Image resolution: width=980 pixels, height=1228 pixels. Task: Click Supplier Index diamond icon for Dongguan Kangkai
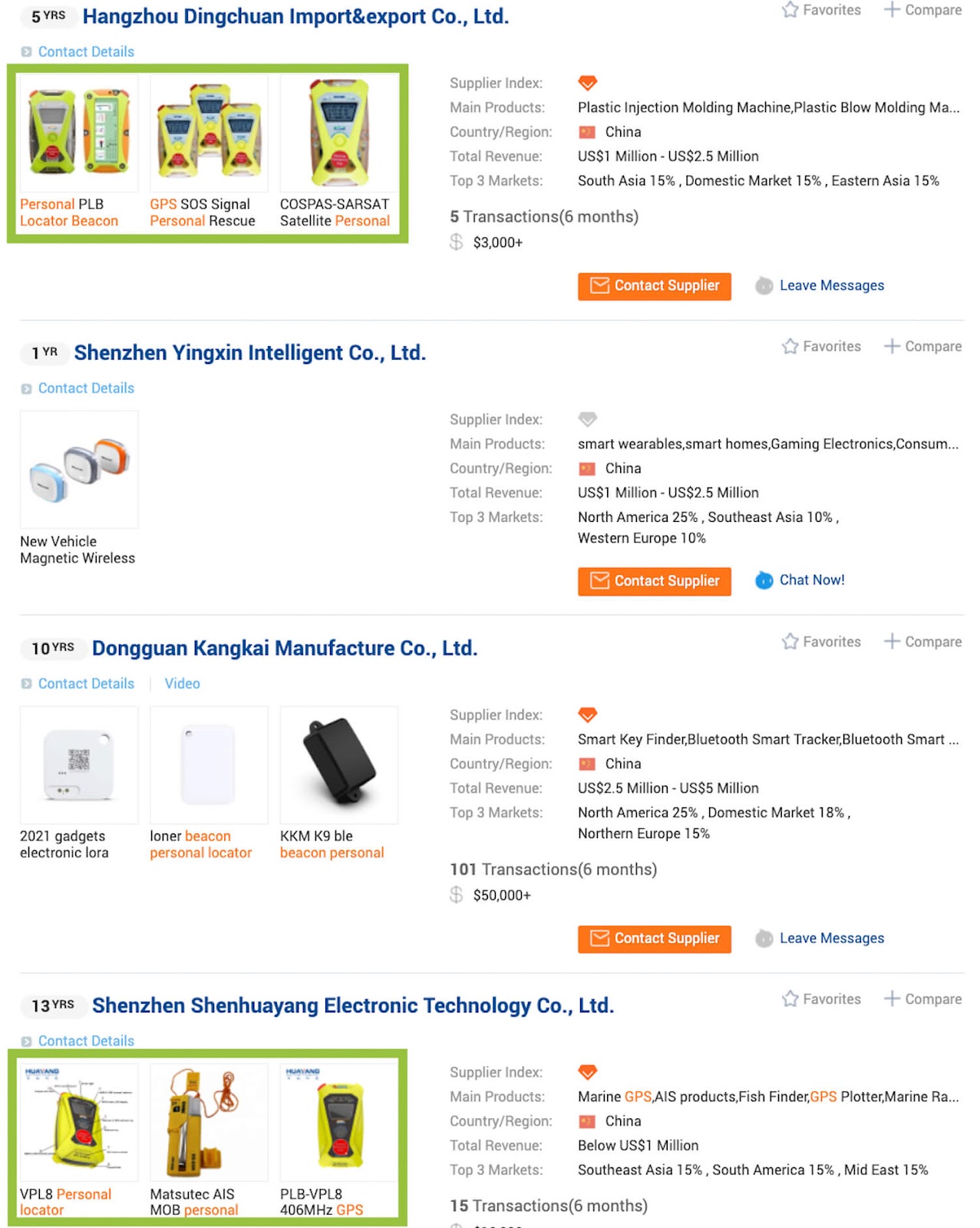coord(587,715)
